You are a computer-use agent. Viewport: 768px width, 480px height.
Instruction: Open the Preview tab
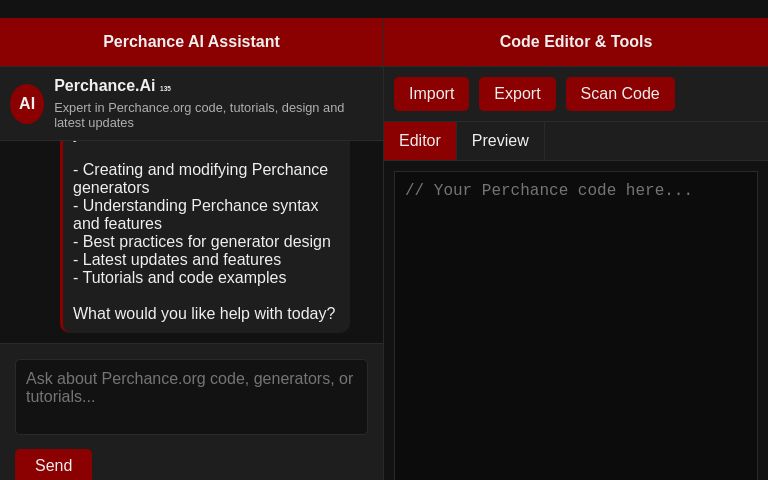pyautogui.click(x=500, y=141)
